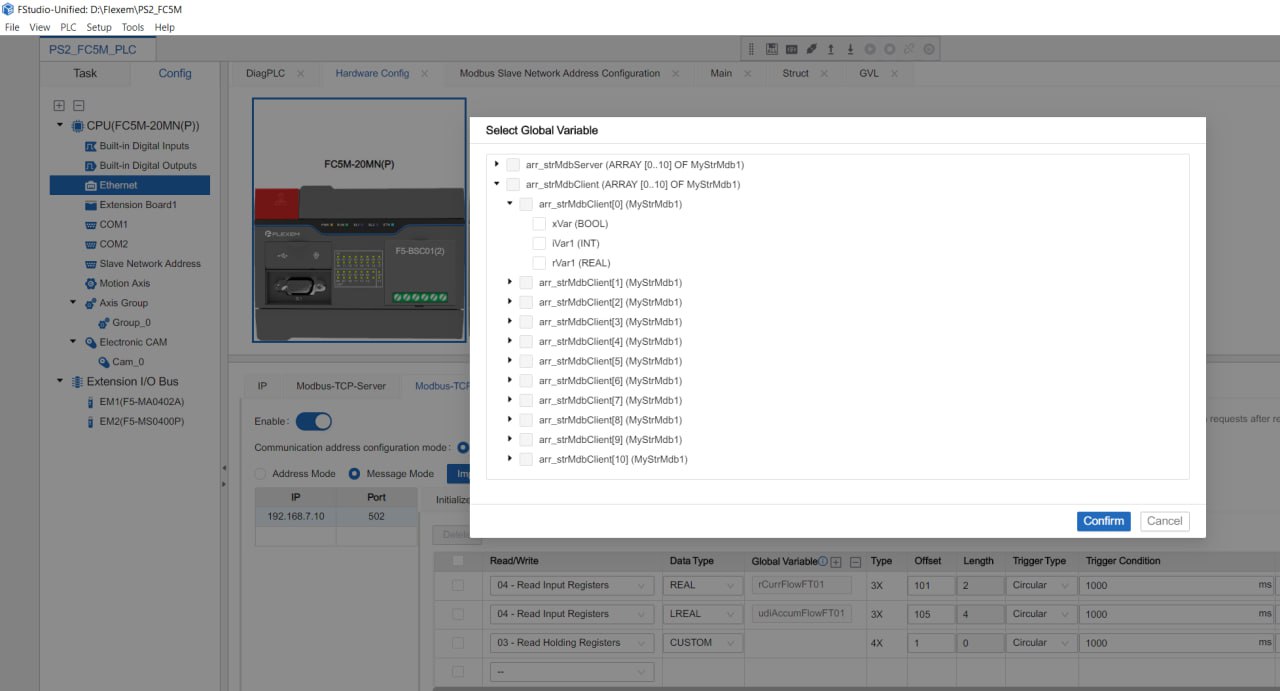Expand the arr_strMdbClient[4] node
The image size is (1280, 691).
[510, 341]
